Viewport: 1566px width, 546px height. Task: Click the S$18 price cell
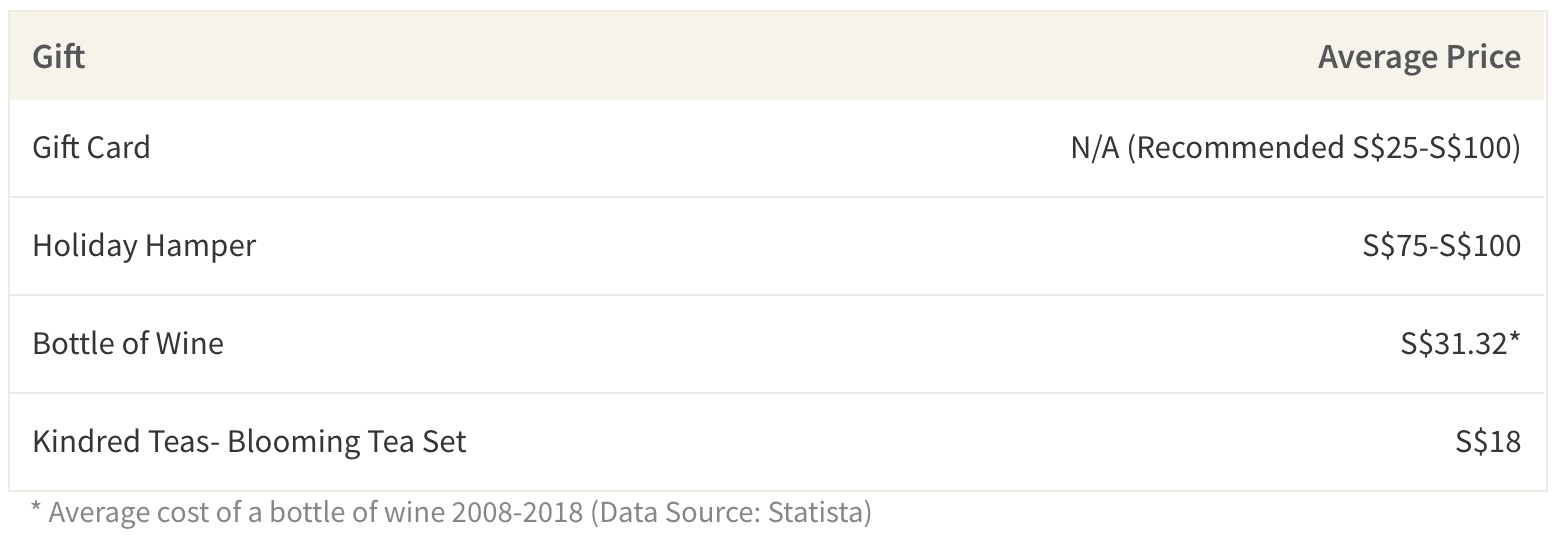[x=1488, y=441]
